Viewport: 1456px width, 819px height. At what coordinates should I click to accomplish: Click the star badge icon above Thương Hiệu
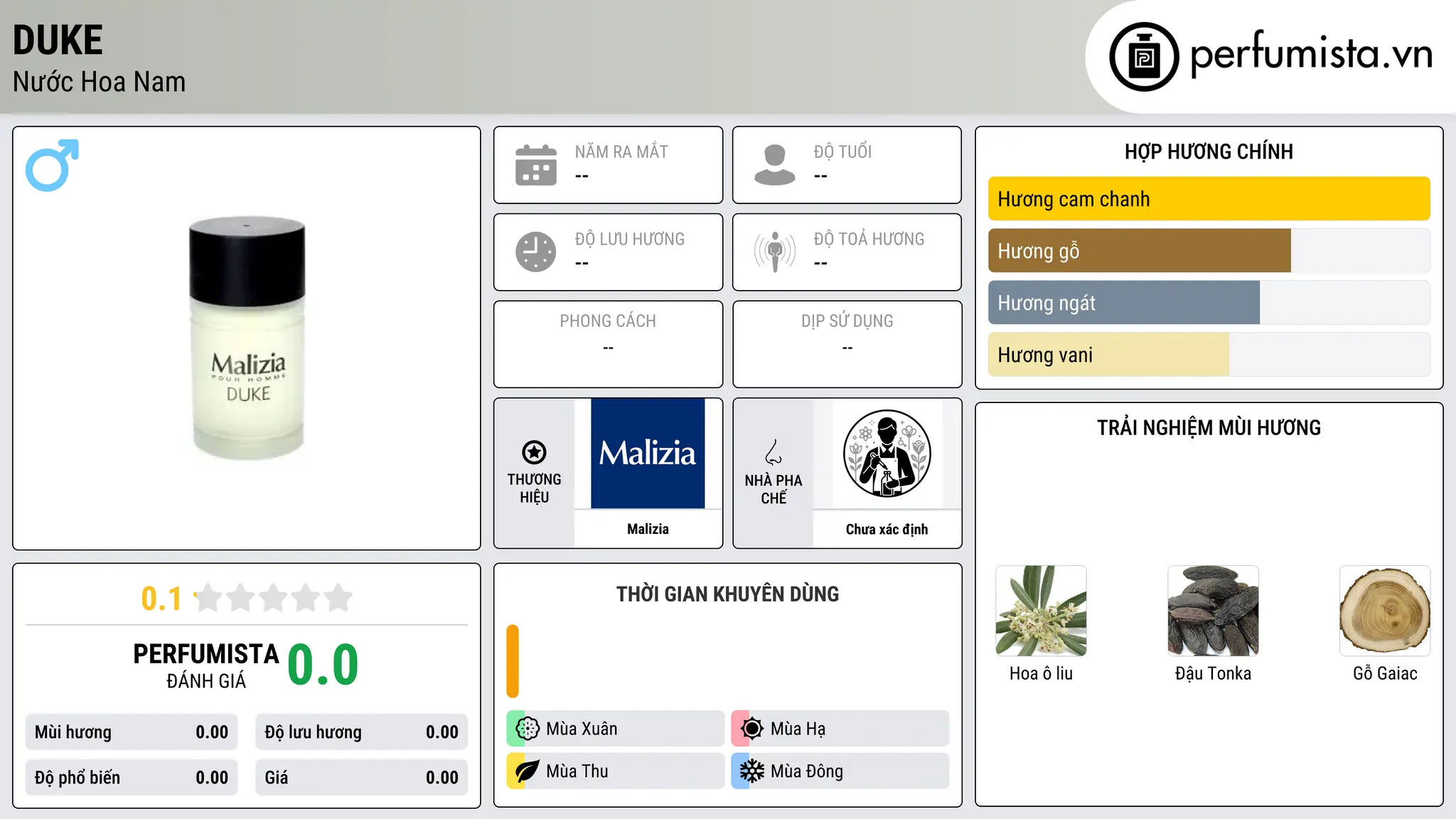pyautogui.click(x=534, y=452)
